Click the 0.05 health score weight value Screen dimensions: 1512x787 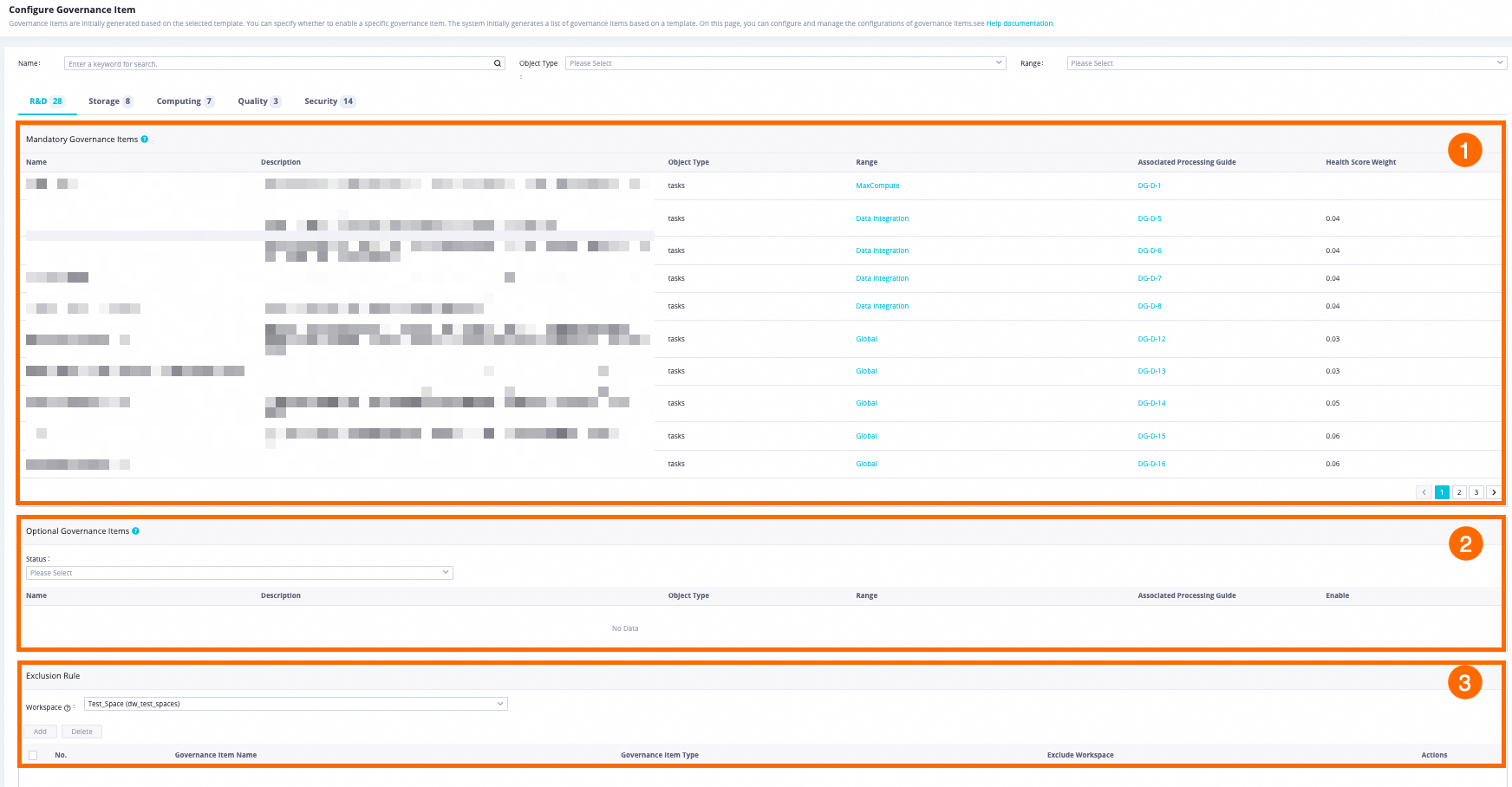click(1333, 403)
